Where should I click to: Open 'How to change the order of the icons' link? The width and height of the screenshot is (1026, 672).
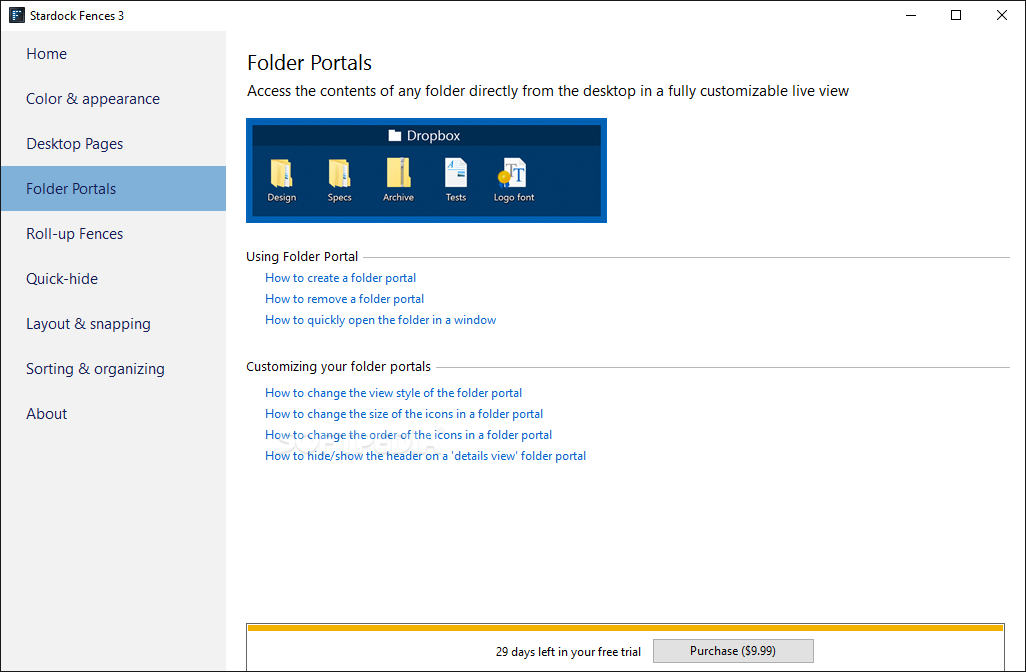(408, 435)
